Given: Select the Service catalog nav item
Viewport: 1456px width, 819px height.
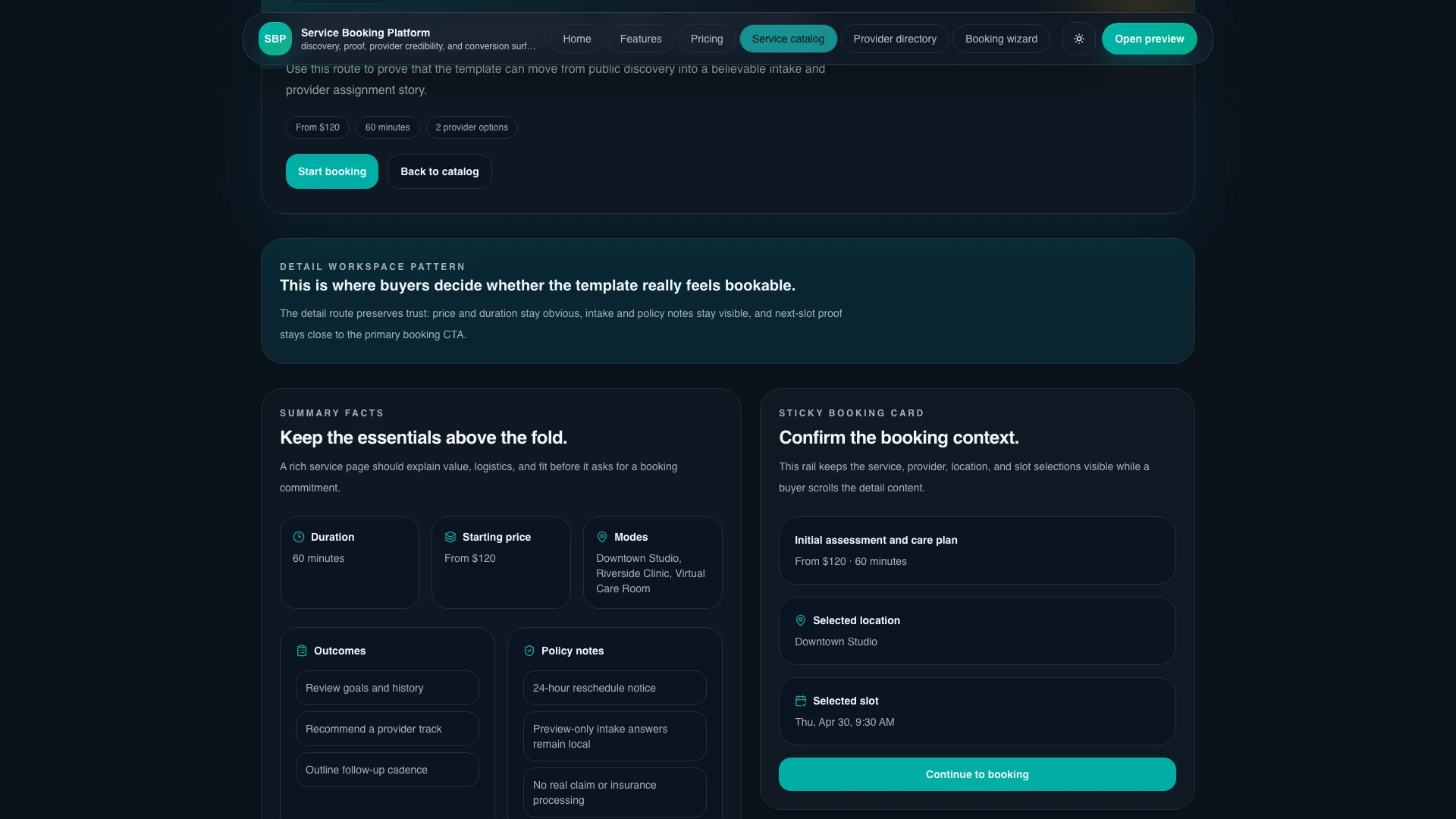Looking at the screenshot, I should click(x=788, y=39).
